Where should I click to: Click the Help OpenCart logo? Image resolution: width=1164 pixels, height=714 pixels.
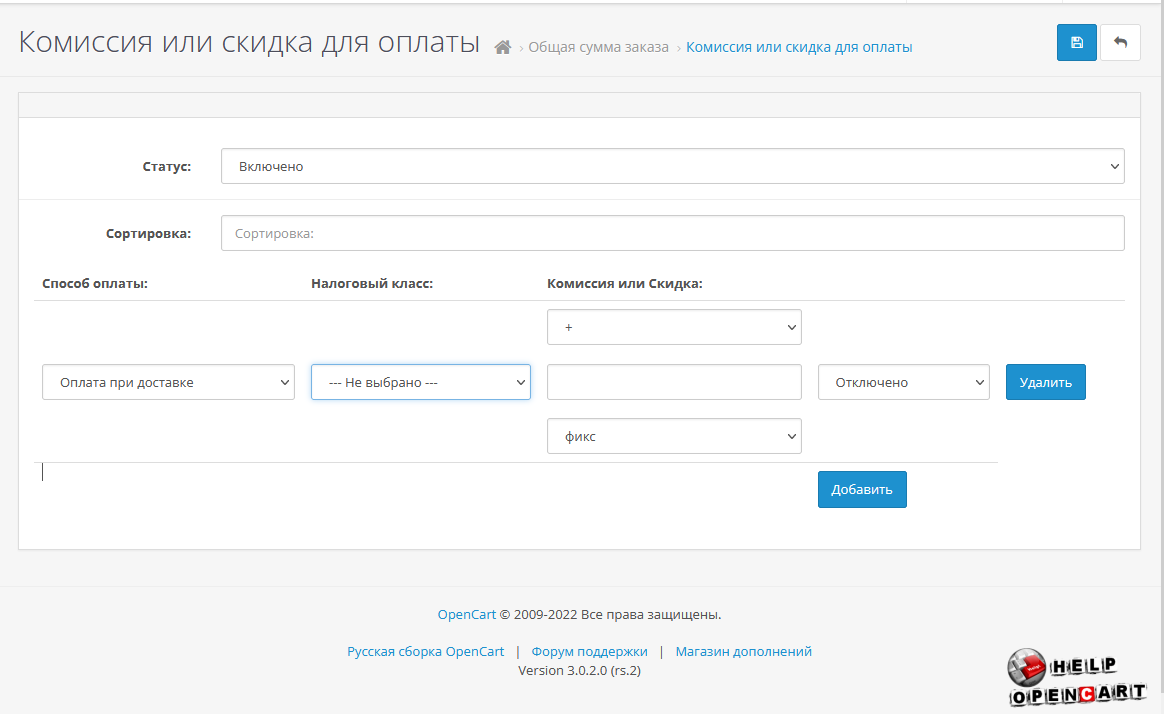pyautogui.click(x=1076, y=679)
